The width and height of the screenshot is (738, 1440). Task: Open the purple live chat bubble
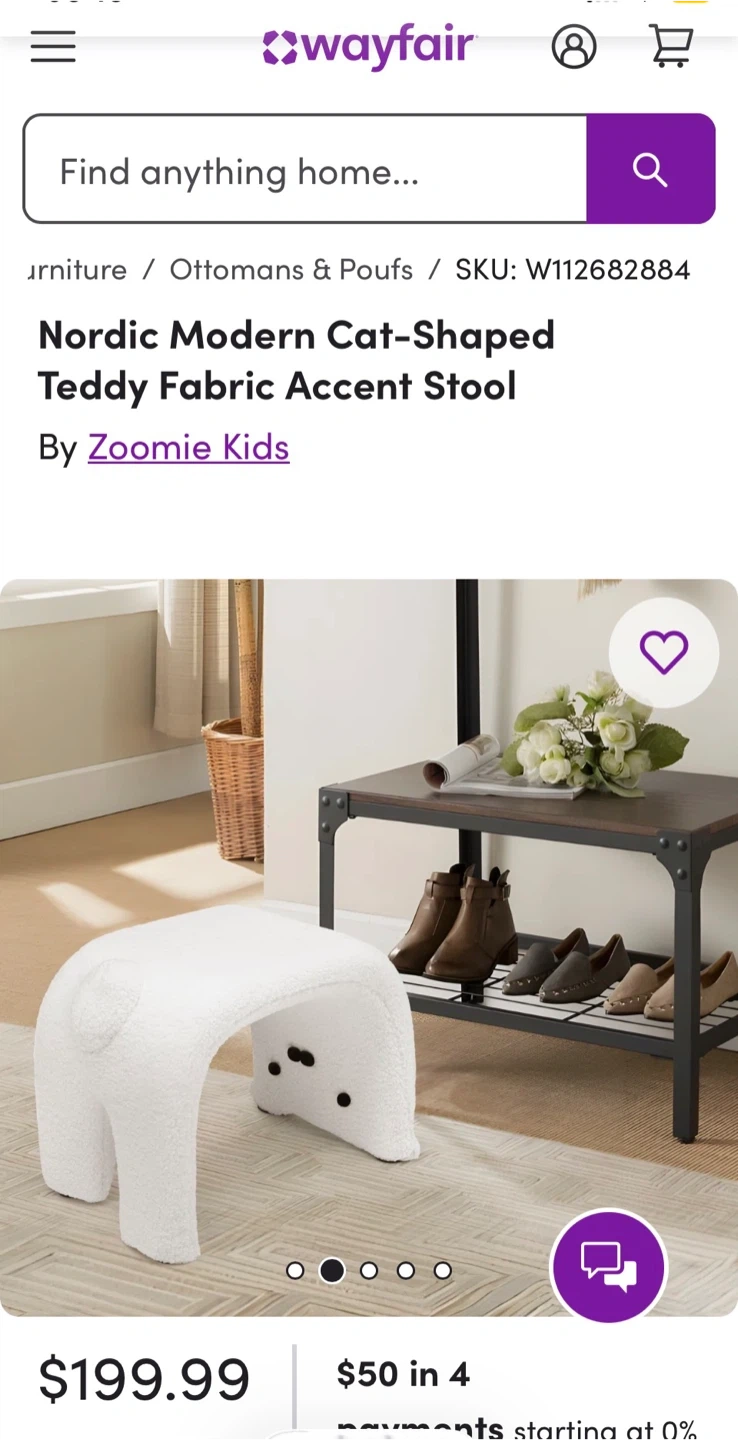pyautogui.click(x=608, y=1266)
